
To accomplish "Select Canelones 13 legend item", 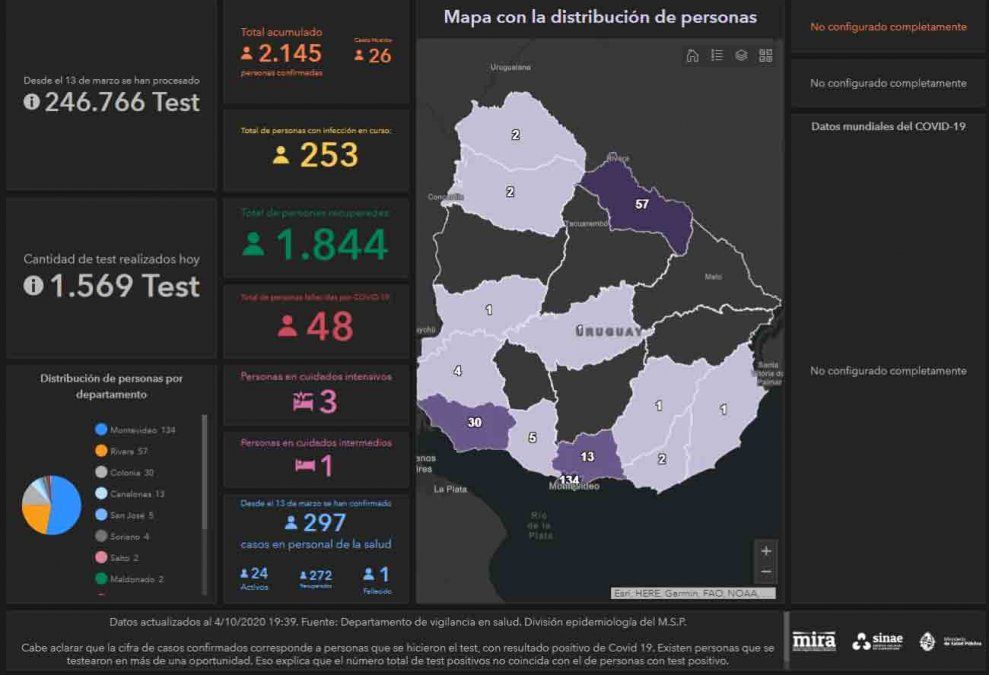I will click(x=135, y=493).
